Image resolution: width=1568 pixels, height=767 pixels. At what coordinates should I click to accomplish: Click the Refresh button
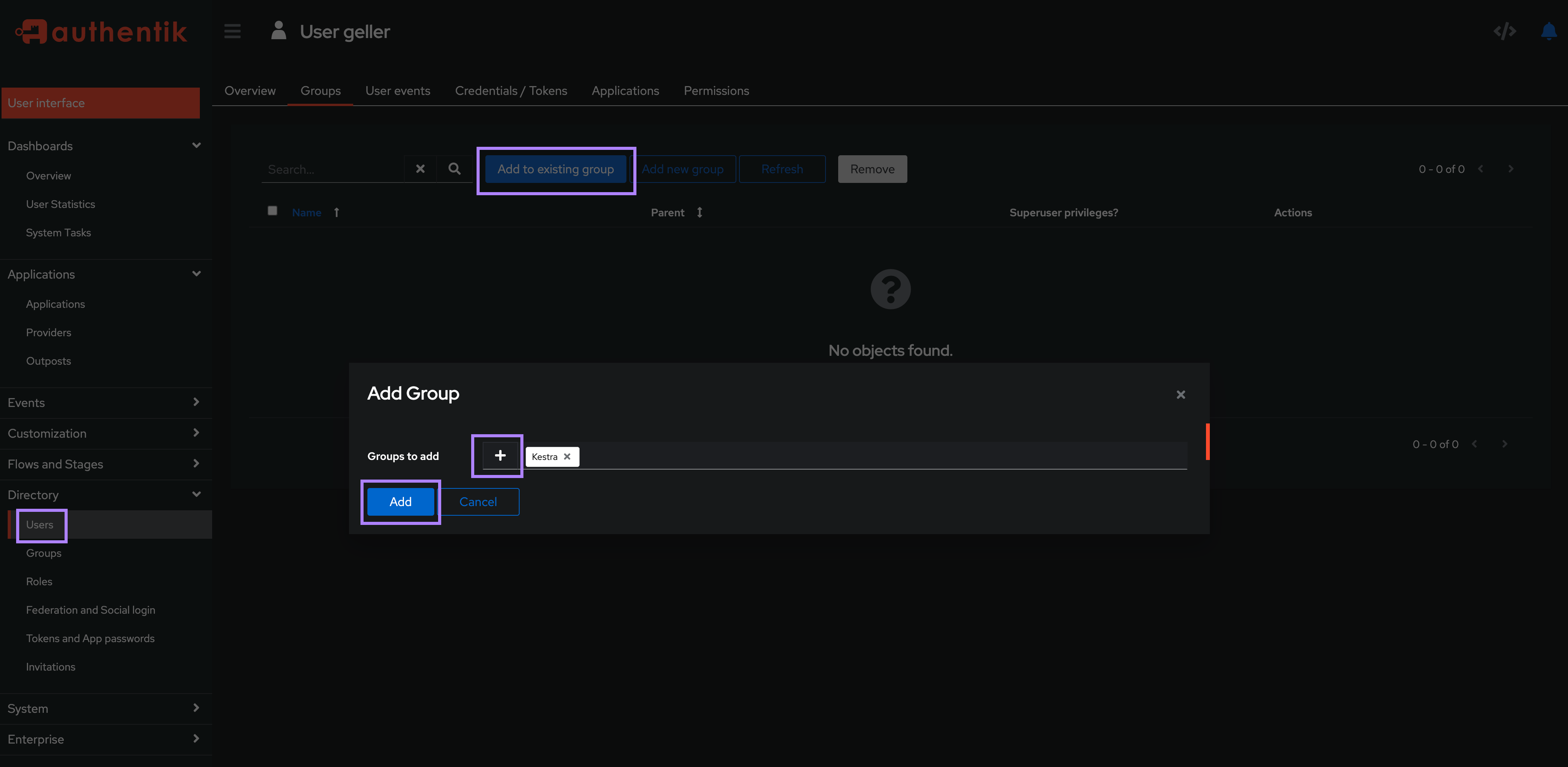click(x=782, y=169)
